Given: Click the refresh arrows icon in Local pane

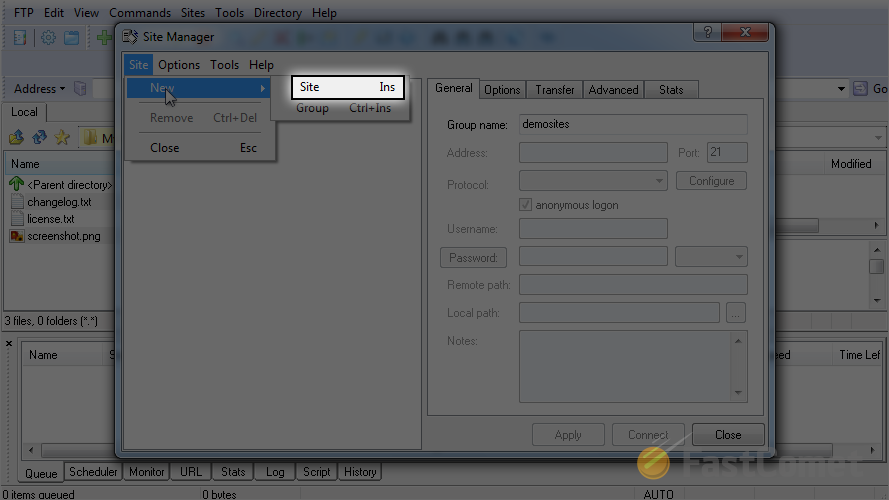Looking at the screenshot, I should point(39,137).
